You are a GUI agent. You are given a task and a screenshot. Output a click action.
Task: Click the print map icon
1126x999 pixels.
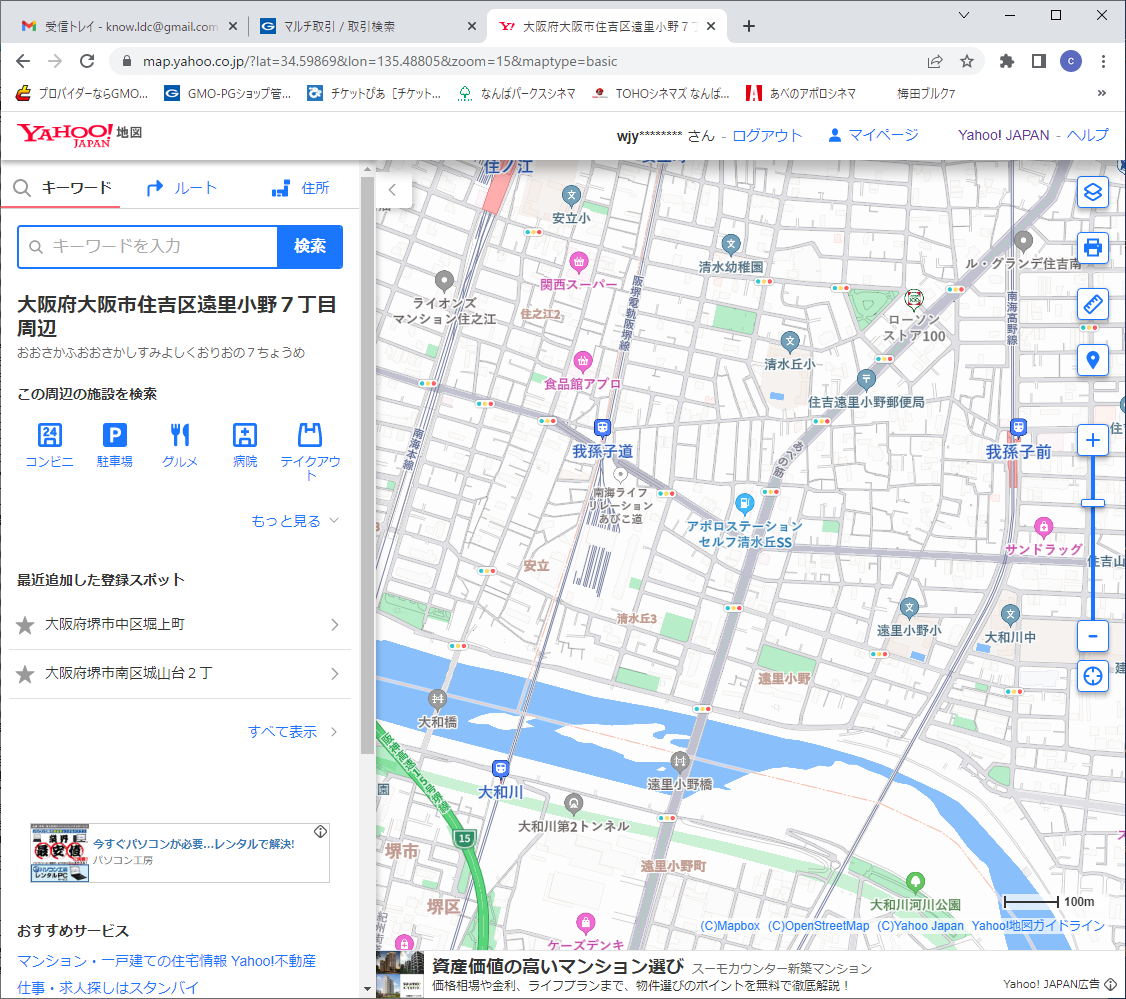tap(1093, 247)
